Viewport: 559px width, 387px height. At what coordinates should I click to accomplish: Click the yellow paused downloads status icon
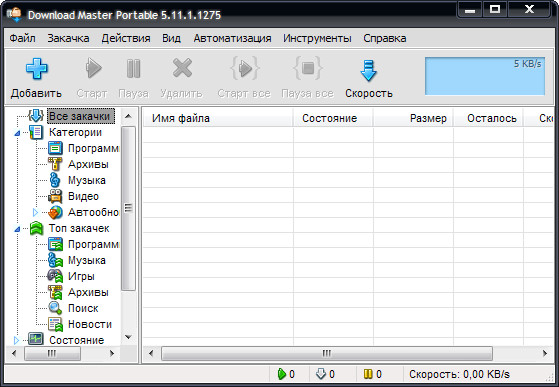(368, 374)
